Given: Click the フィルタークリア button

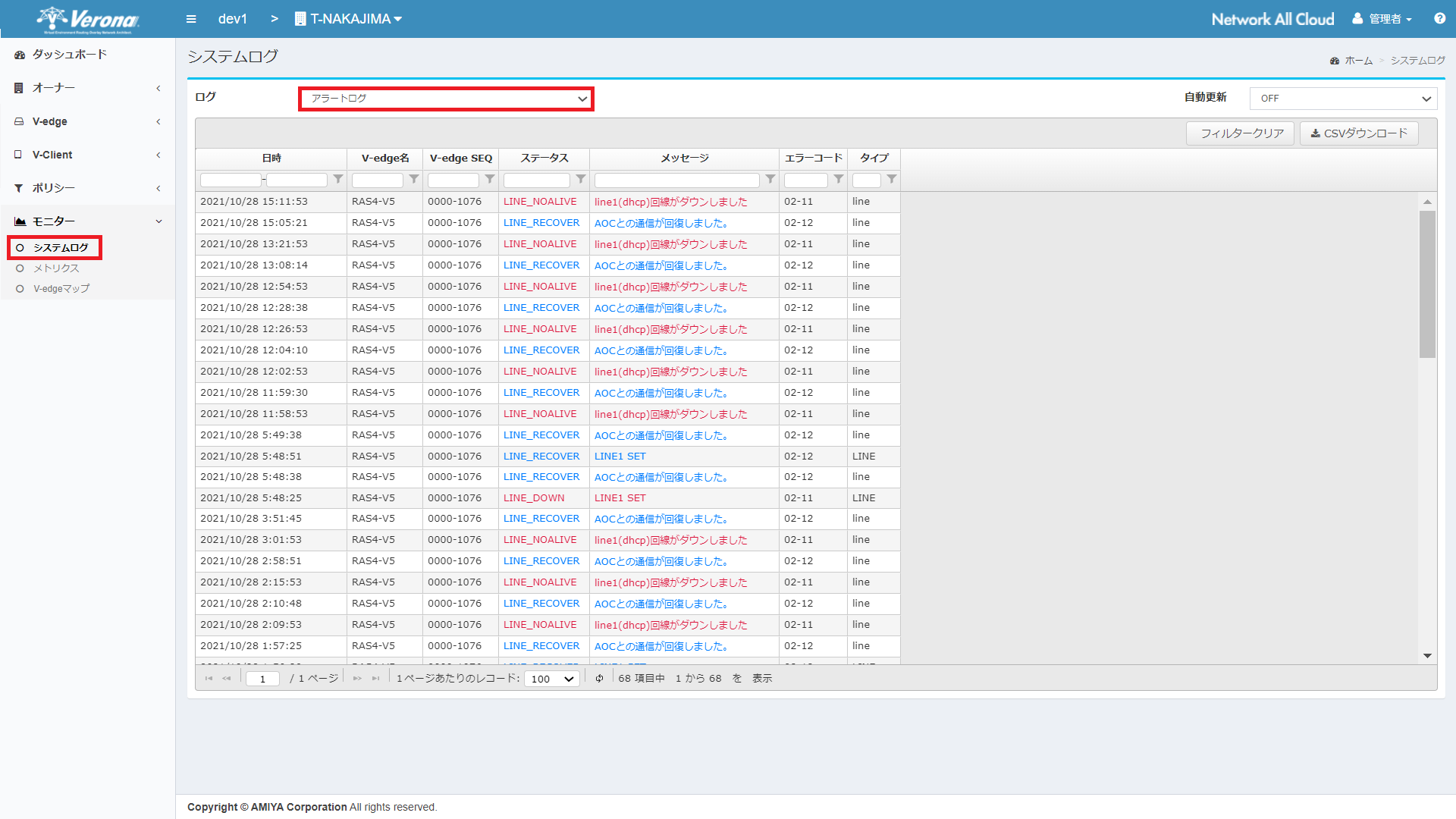Looking at the screenshot, I should [x=1241, y=133].
